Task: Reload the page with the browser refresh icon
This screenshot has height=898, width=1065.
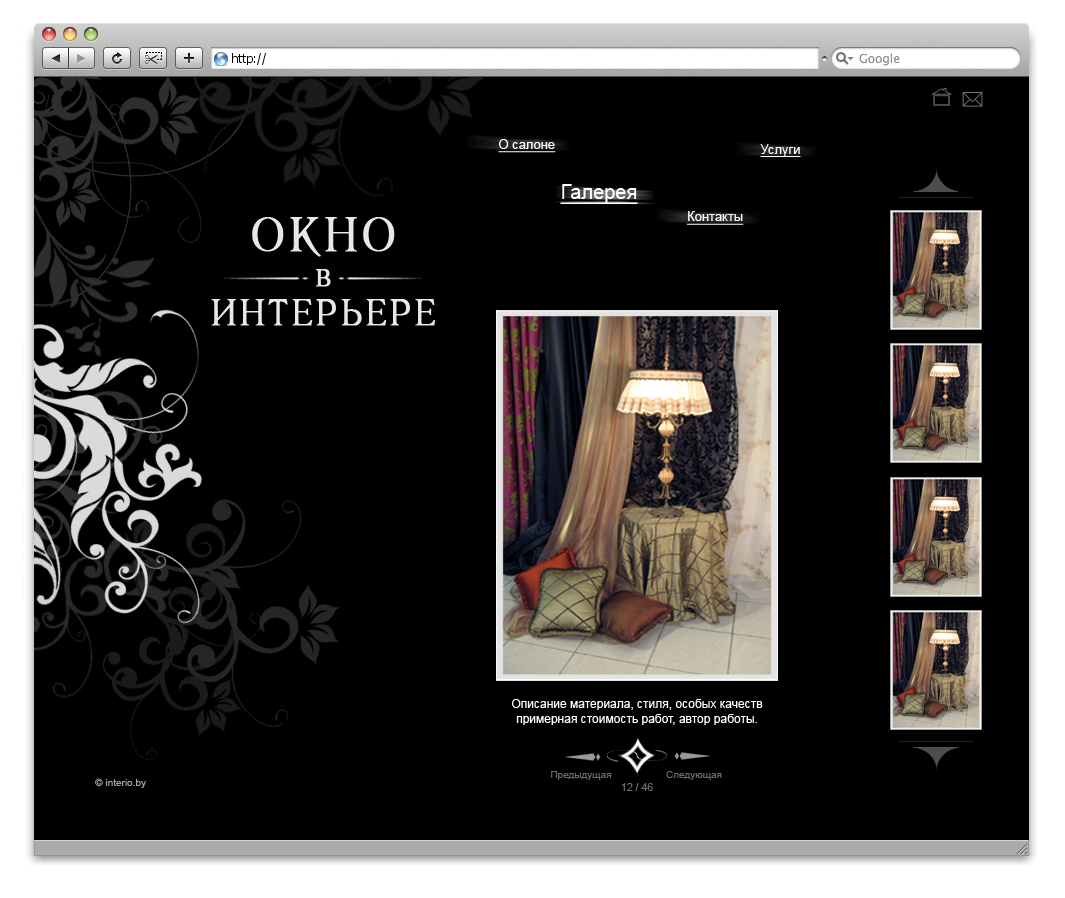Action: click(117, 57)
